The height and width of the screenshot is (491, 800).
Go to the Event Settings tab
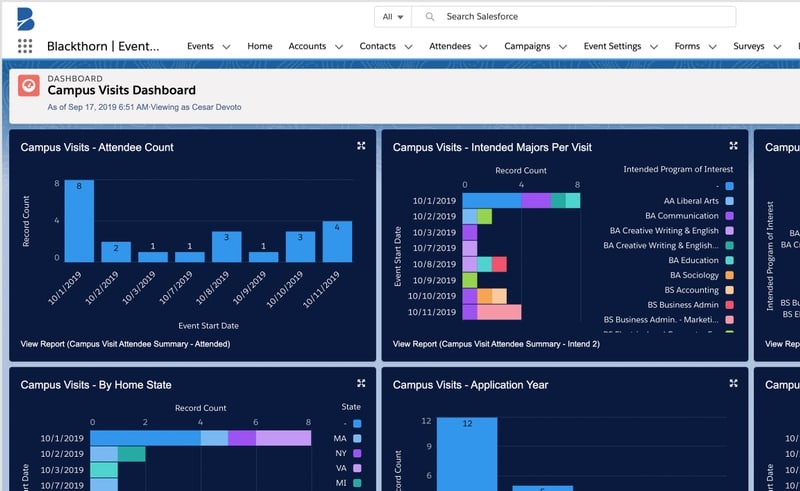pyautogui.click(x=612, y=46)
